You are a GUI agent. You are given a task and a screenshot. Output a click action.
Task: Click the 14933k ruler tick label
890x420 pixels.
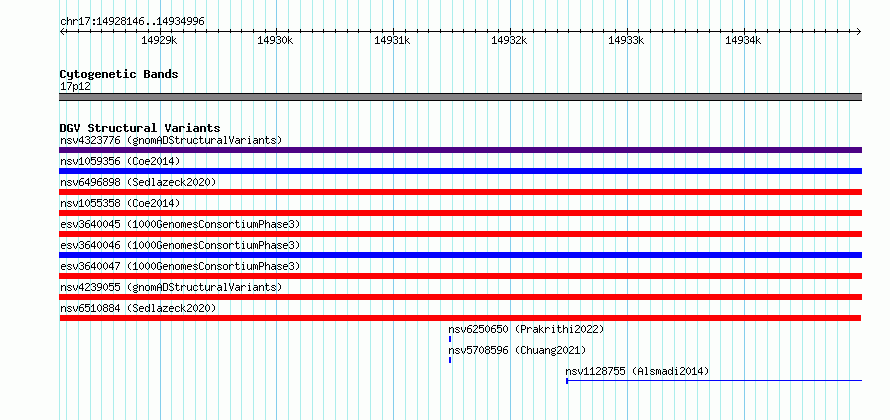coord(626,40)
